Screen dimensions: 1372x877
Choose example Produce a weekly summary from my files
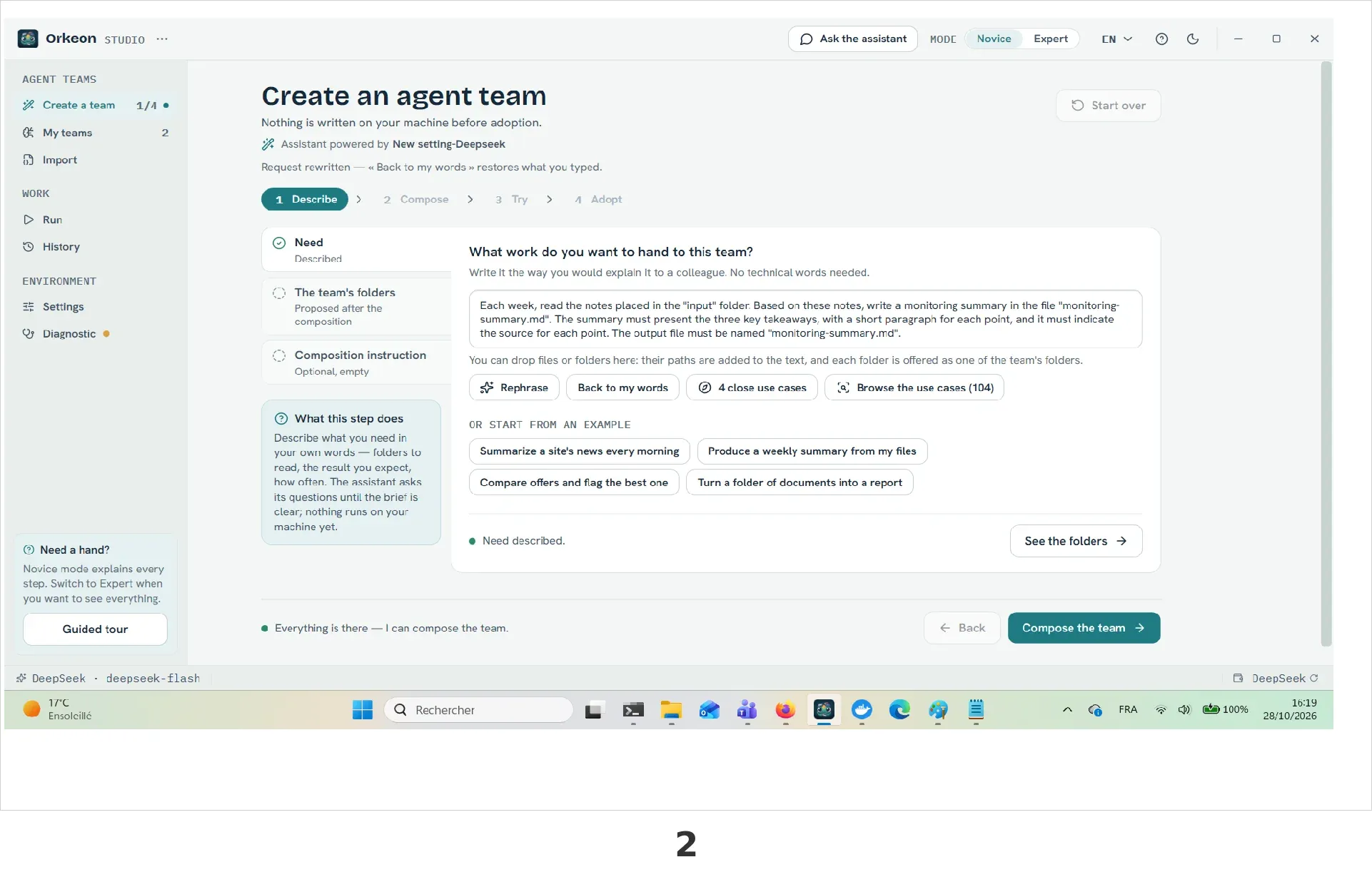[812, 451]
